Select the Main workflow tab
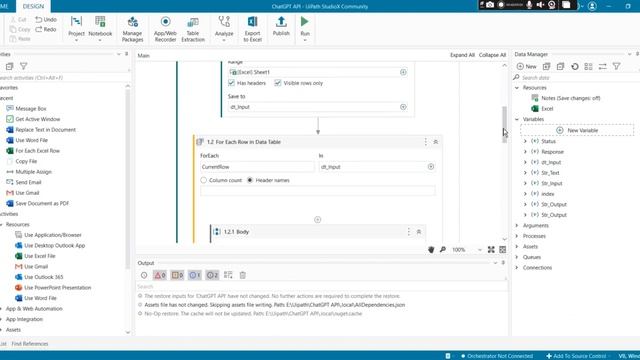Image resolution: width=640 pixels, height=360 pixels. (x=144, y=55)
